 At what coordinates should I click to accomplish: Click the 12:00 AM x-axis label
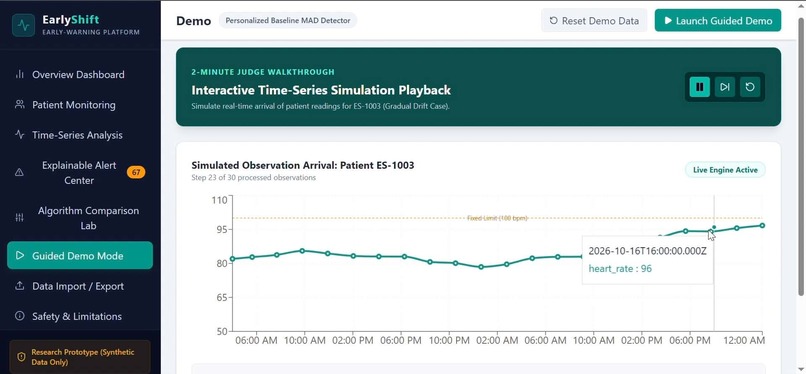click(x=745, y=340)
